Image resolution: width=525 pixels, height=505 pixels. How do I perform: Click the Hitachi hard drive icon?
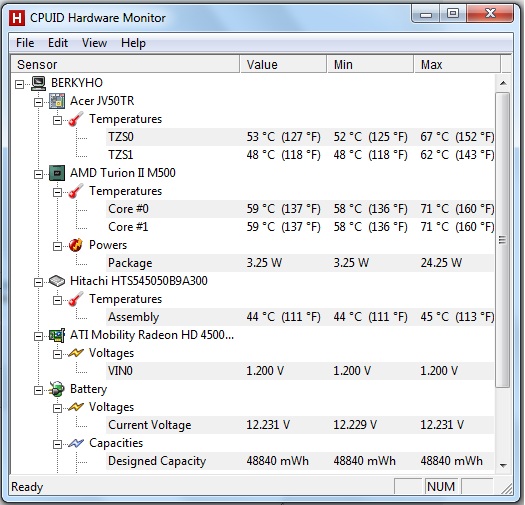57,281
